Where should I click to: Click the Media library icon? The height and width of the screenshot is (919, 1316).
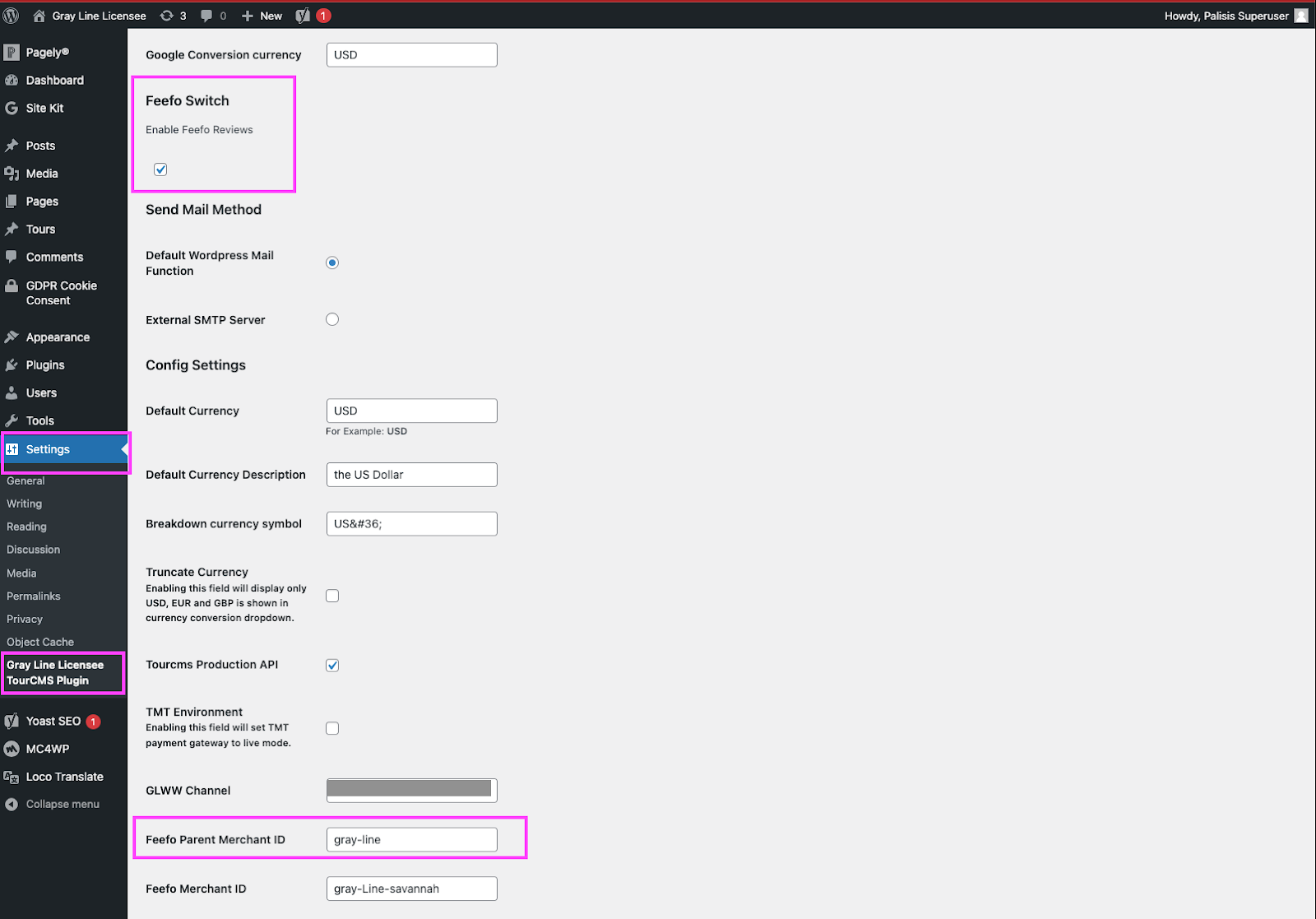tap(12, 174)
